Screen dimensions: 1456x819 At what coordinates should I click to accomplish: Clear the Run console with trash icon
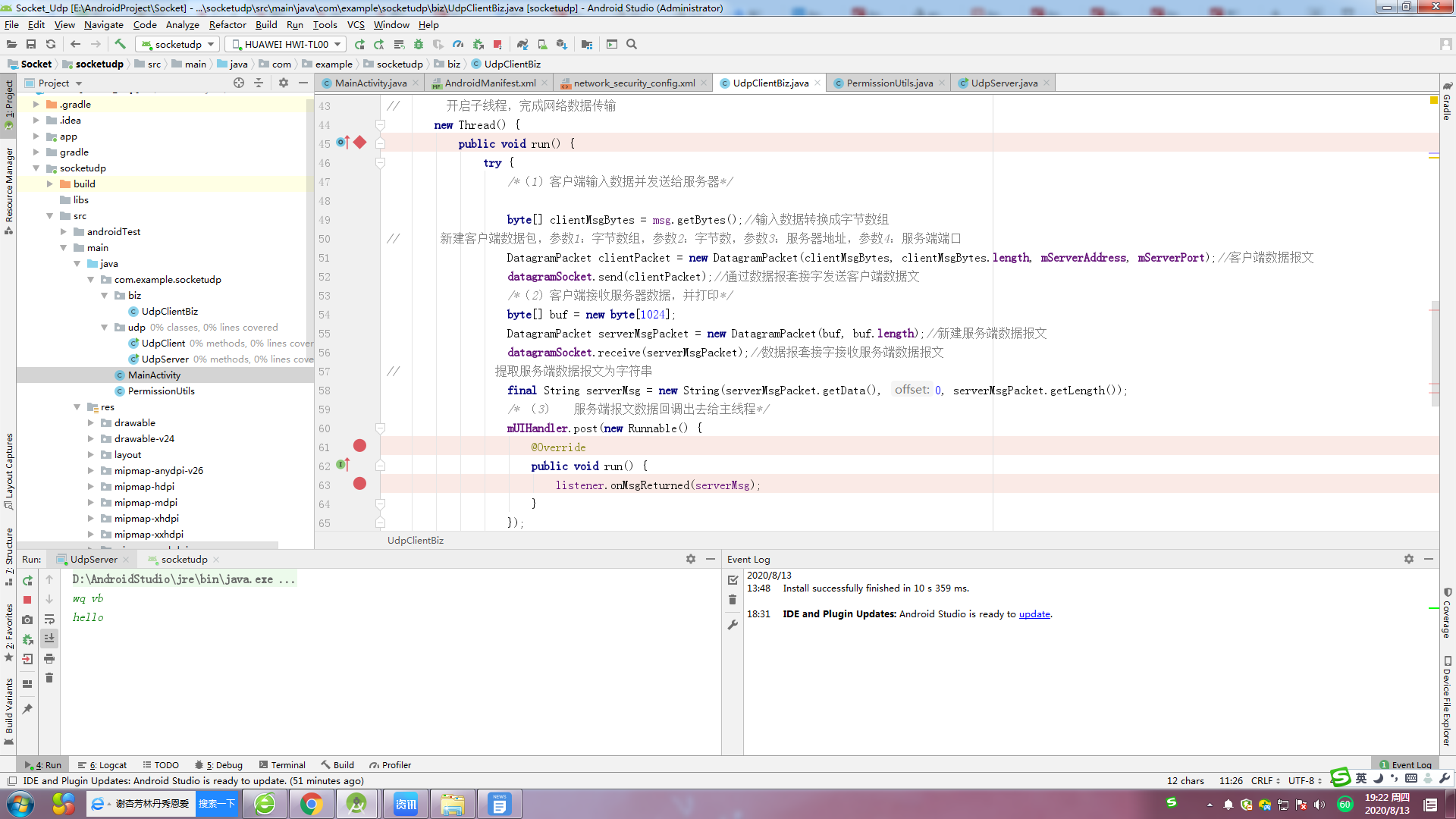[49, 678]
